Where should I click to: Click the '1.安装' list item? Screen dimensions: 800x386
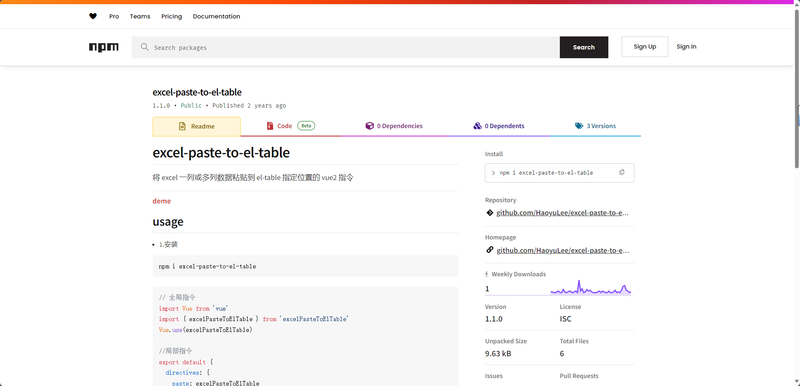168,244
